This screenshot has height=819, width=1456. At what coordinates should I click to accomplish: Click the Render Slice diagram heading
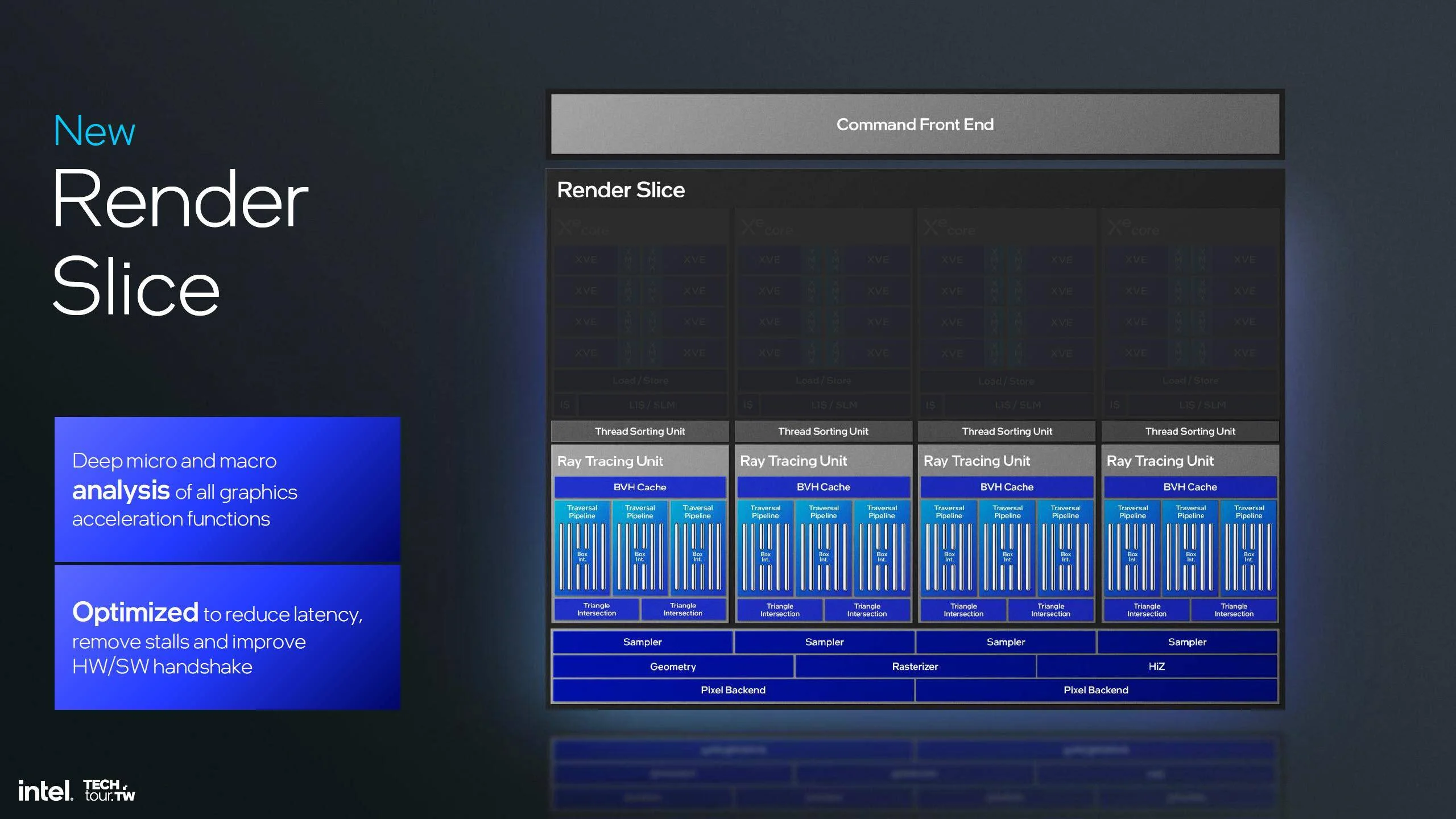621,190
